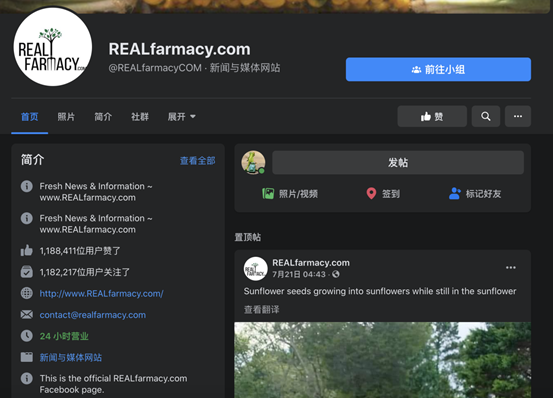
Task: Open the 社群 tab
Action: (140, 117)
